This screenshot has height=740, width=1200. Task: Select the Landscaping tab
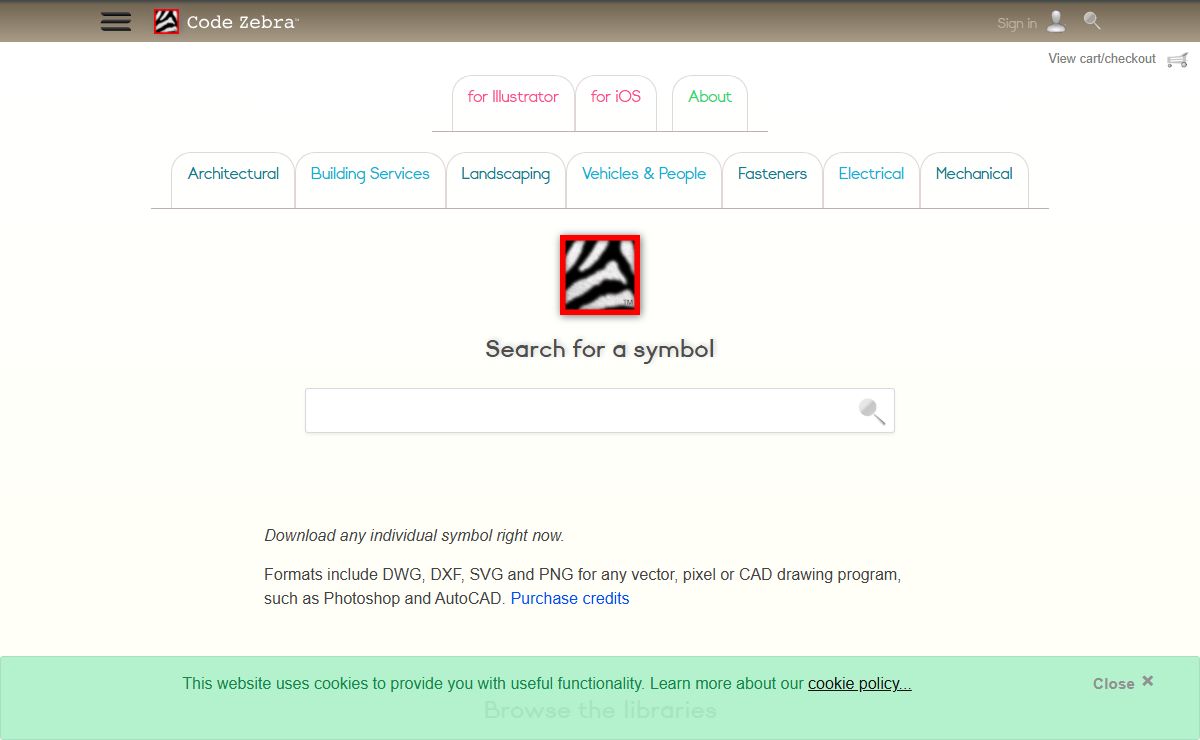pos(506,180)
